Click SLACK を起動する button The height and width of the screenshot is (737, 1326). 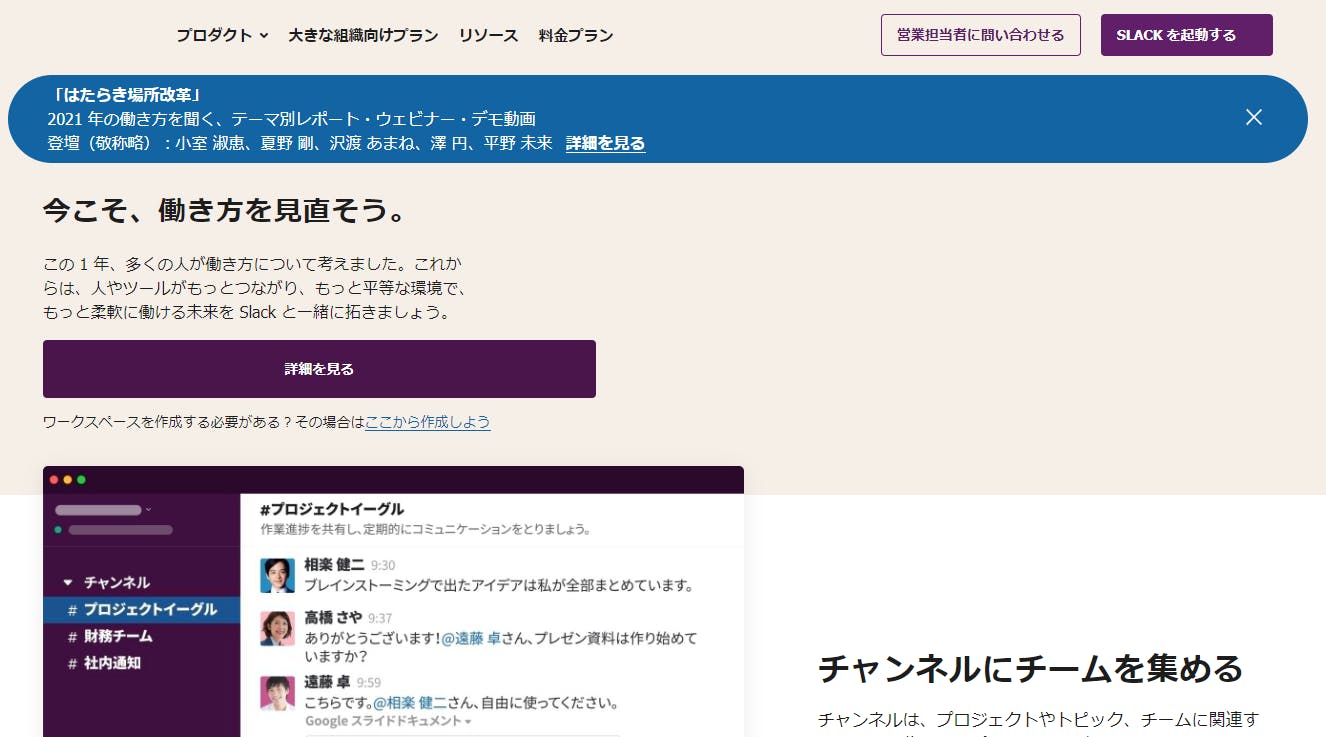1186,35
